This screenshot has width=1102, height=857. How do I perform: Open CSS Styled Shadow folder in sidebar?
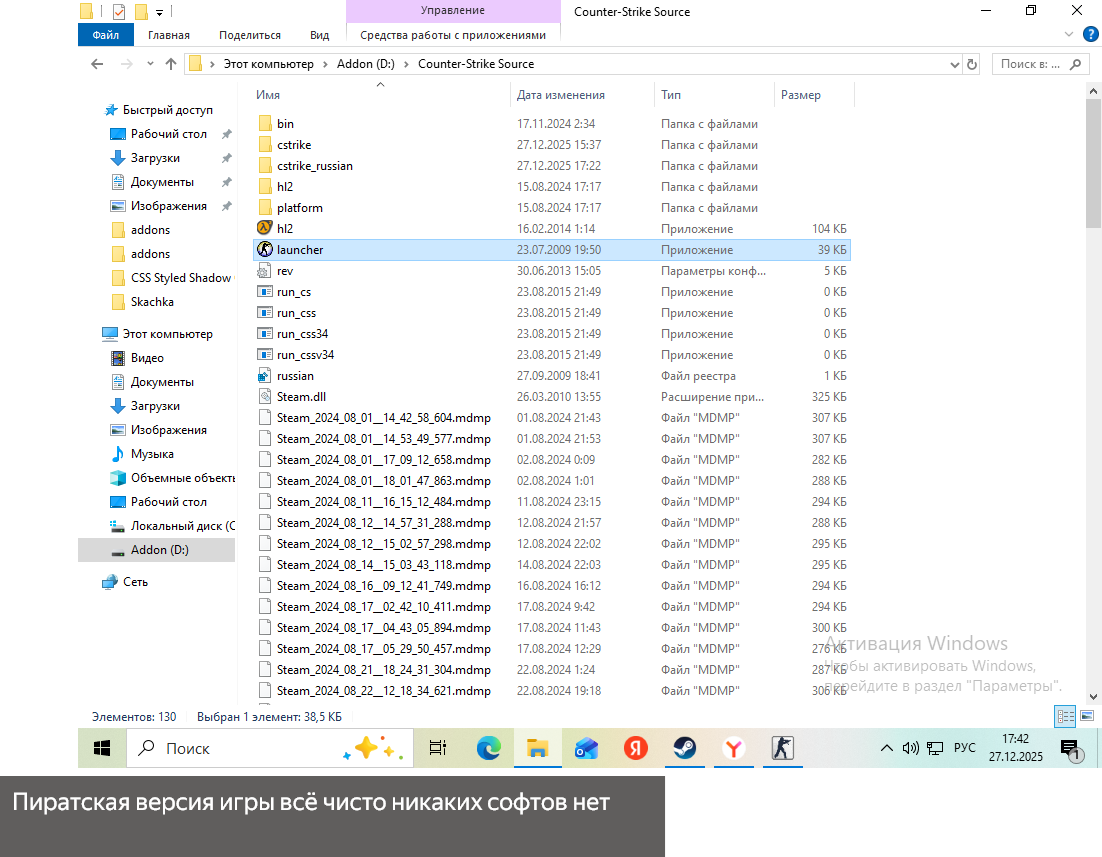[x=181, y=278]
